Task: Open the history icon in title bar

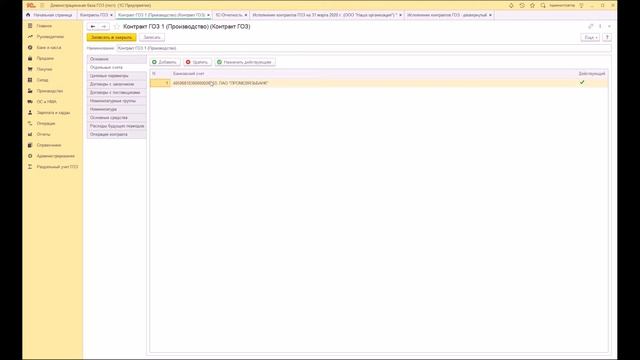Action: (522, 5)
